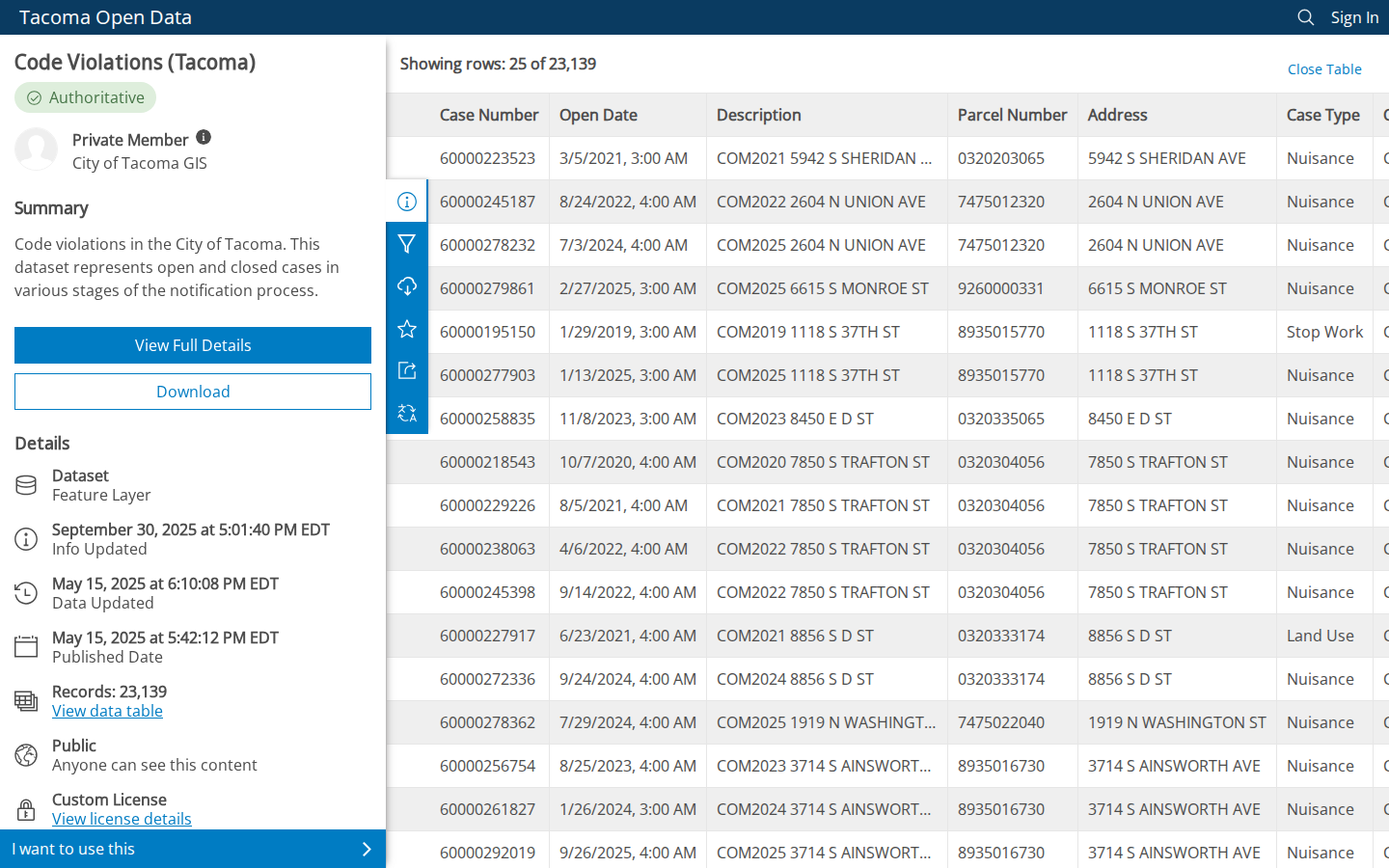1389x868 pixels.
Task: Click the Public globe icon
Action: point(26,755)
